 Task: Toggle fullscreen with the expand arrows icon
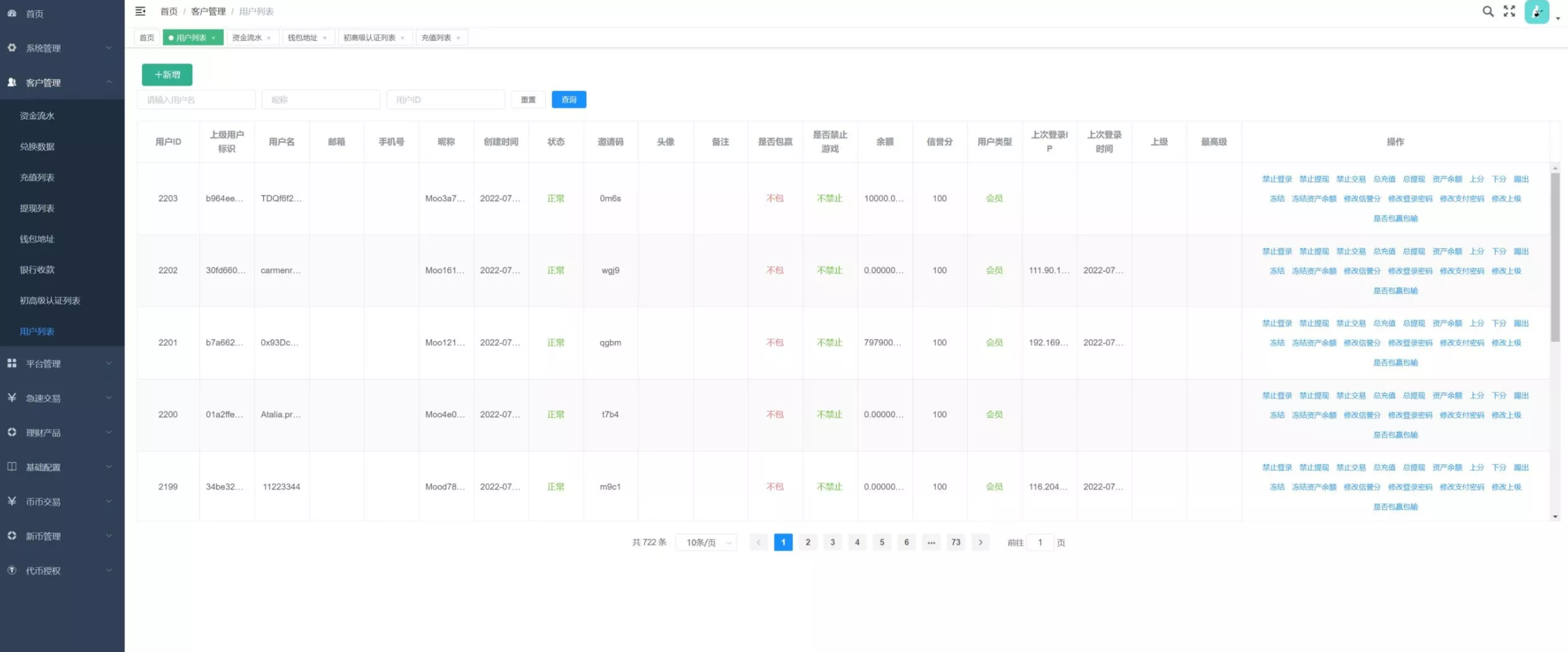1509,11
